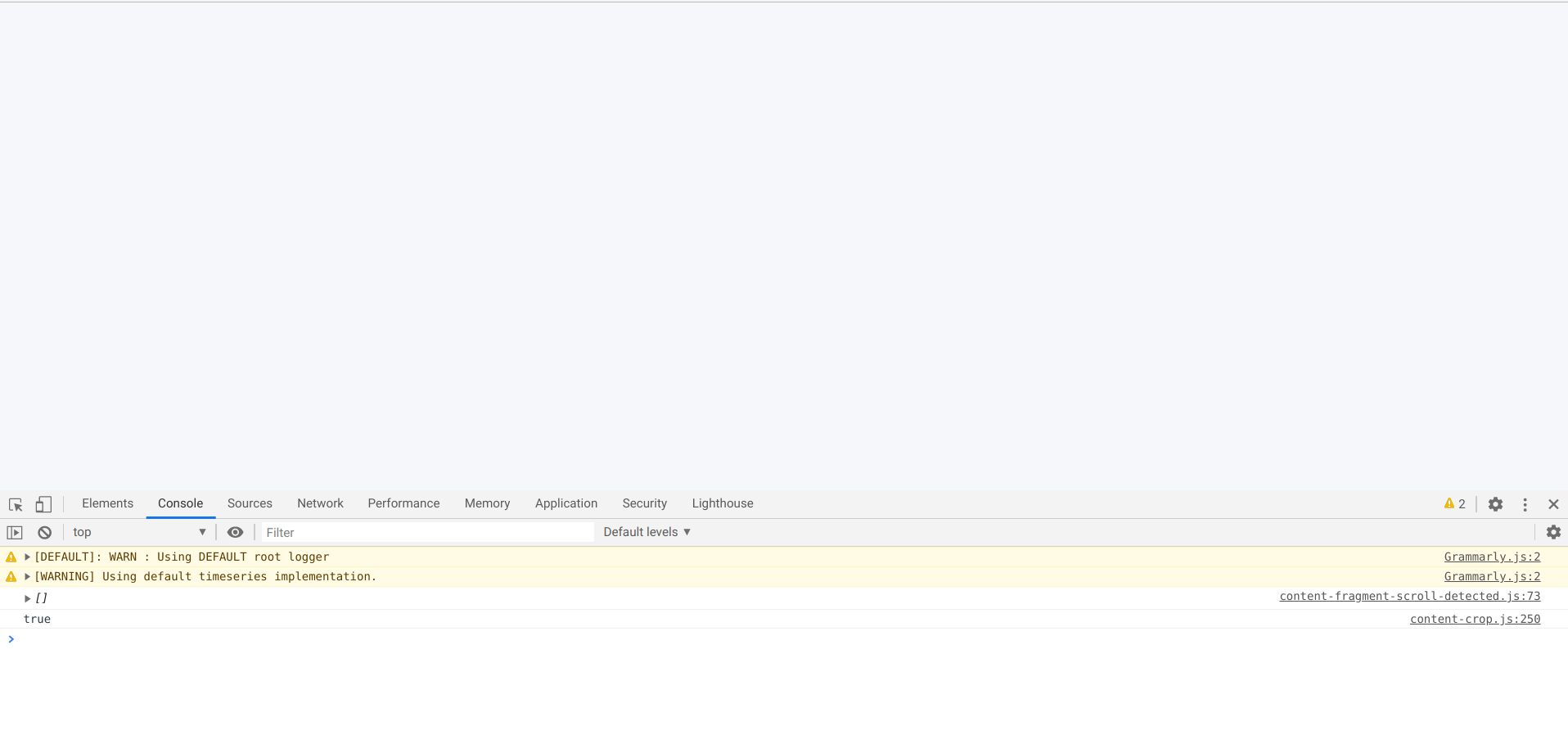This screenshot has width=1568, height=753.
Task: Toggle the device toolbar icon
Action: (x=43, y=504)
